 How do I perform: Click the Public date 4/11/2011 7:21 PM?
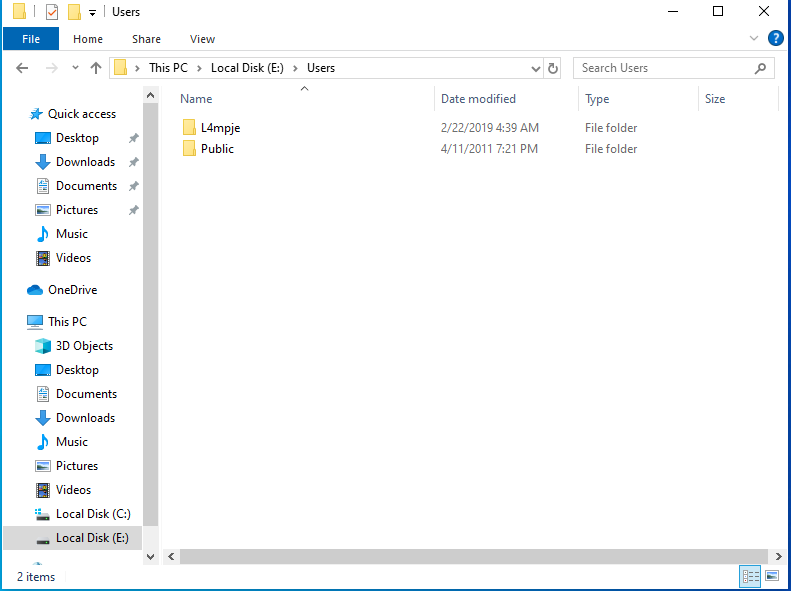point(489,149)
